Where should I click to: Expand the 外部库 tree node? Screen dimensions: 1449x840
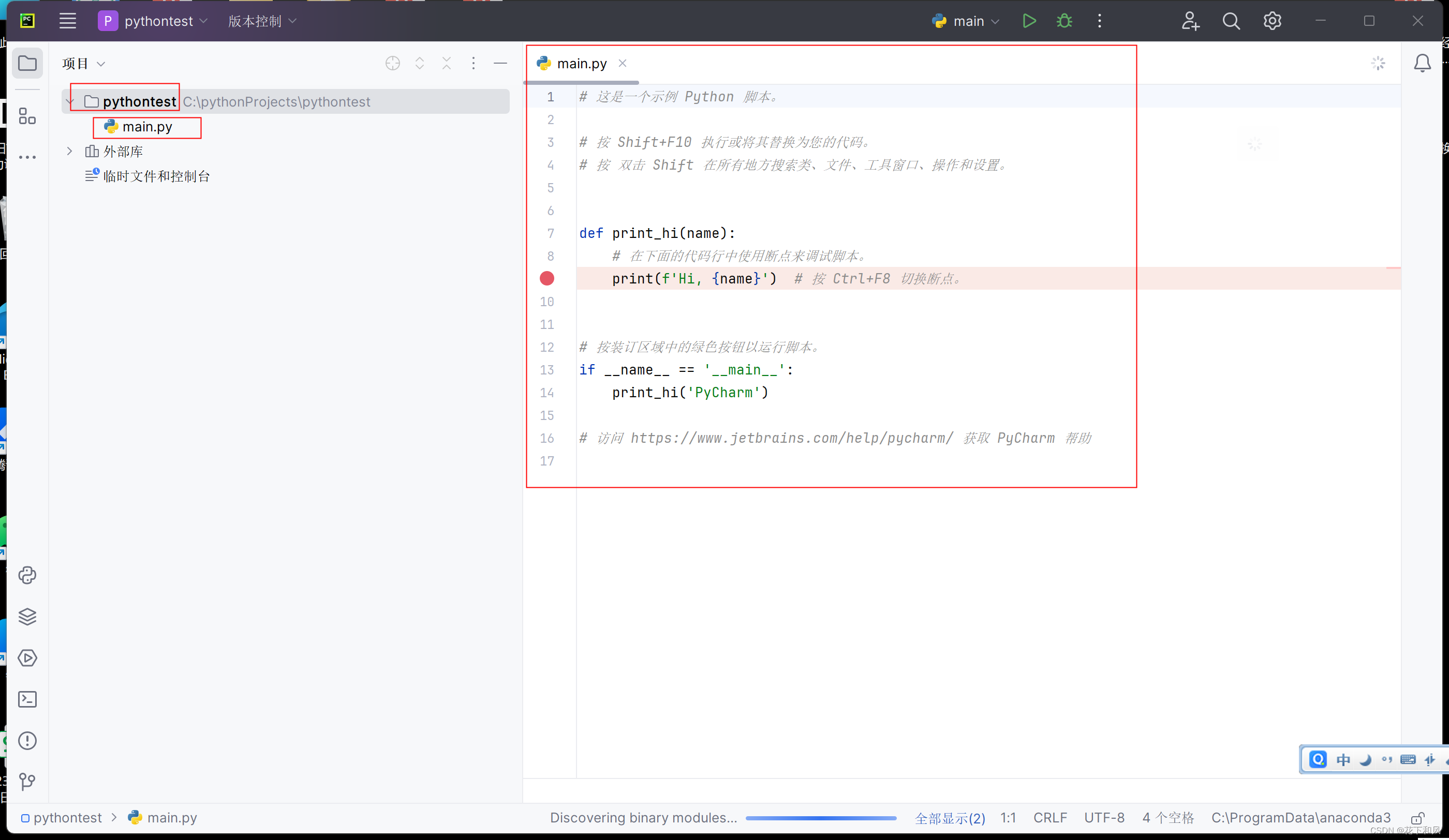[x=69, y=151]
